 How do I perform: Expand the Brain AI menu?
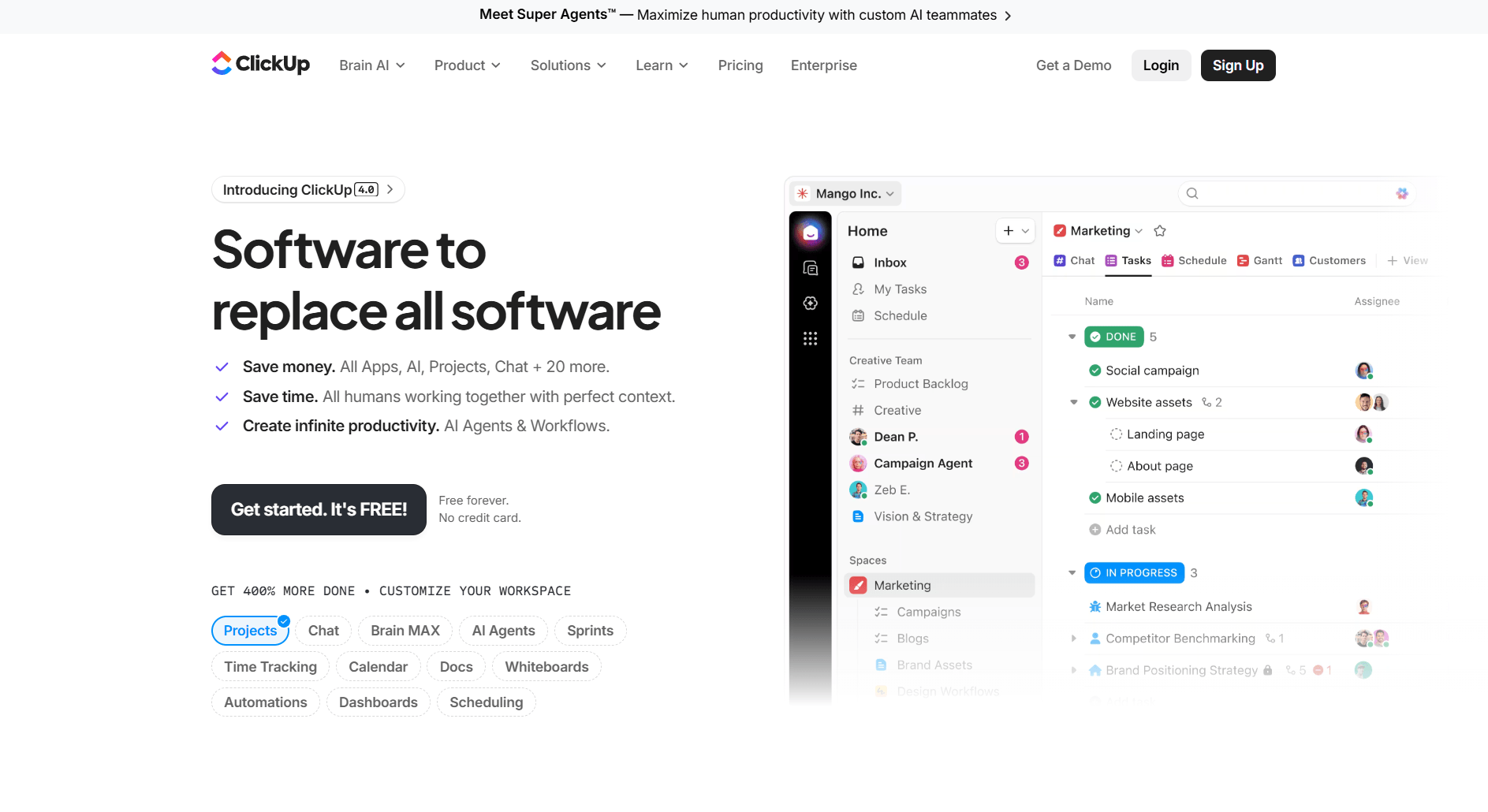pyautogui.click(x=372, y=65)
